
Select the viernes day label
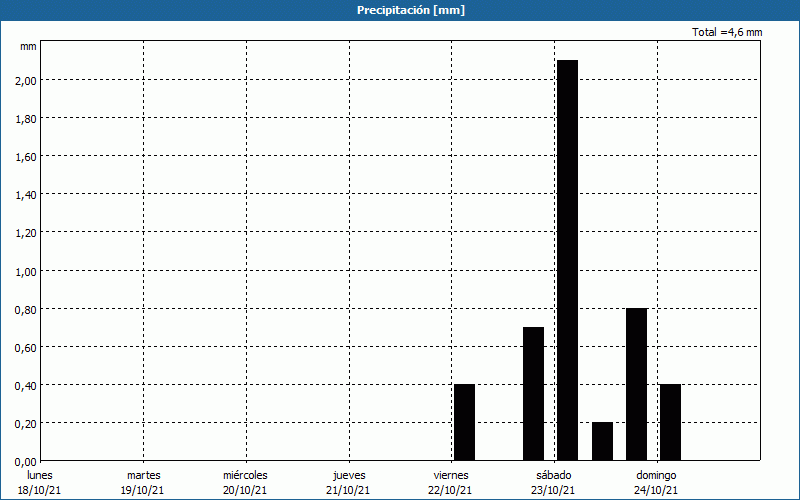451,475
